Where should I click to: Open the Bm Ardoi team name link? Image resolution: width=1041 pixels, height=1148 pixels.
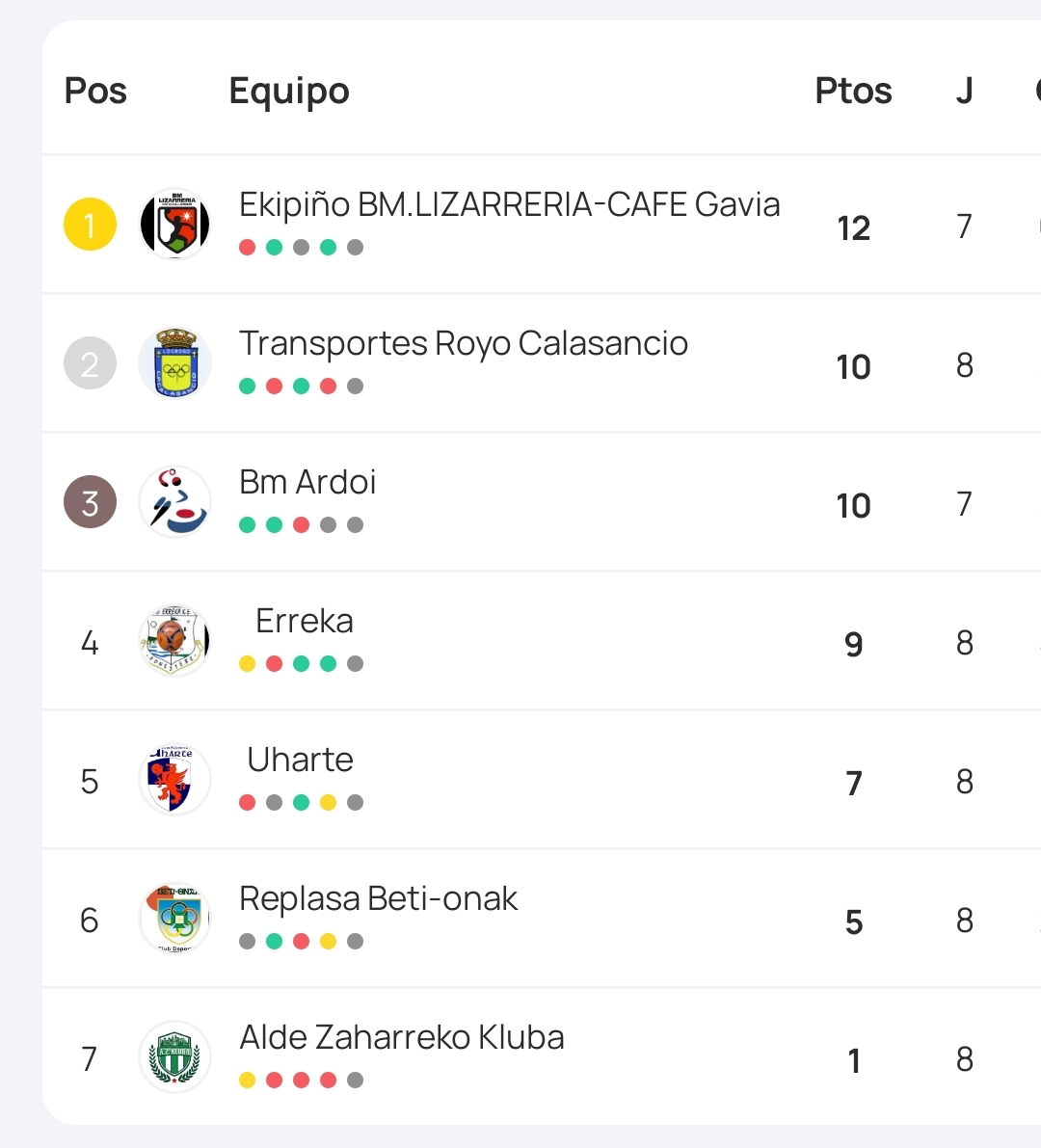pyautogui.click(x=307, y=482)
